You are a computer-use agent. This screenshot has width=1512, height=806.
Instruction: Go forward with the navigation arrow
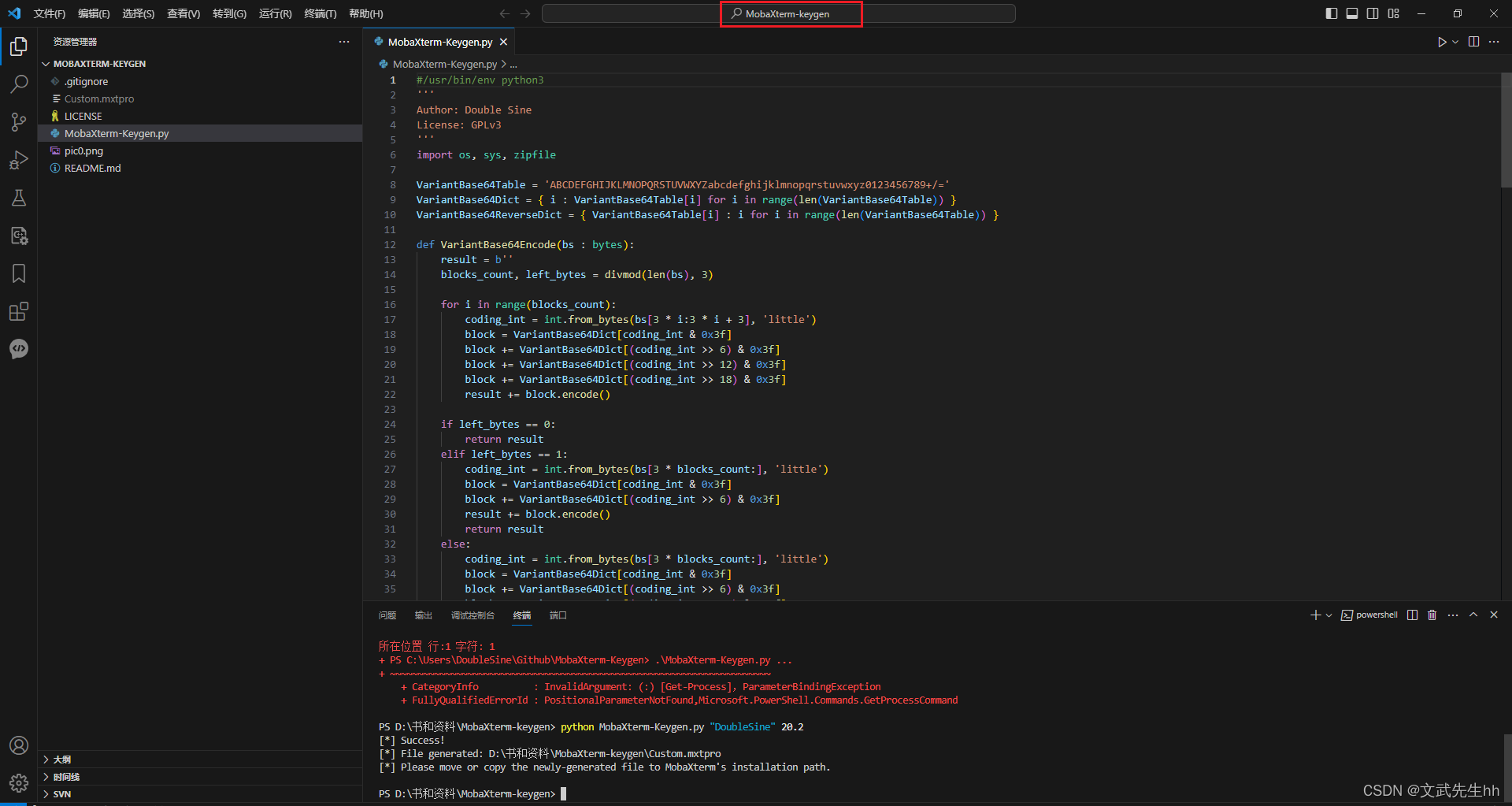525,13
